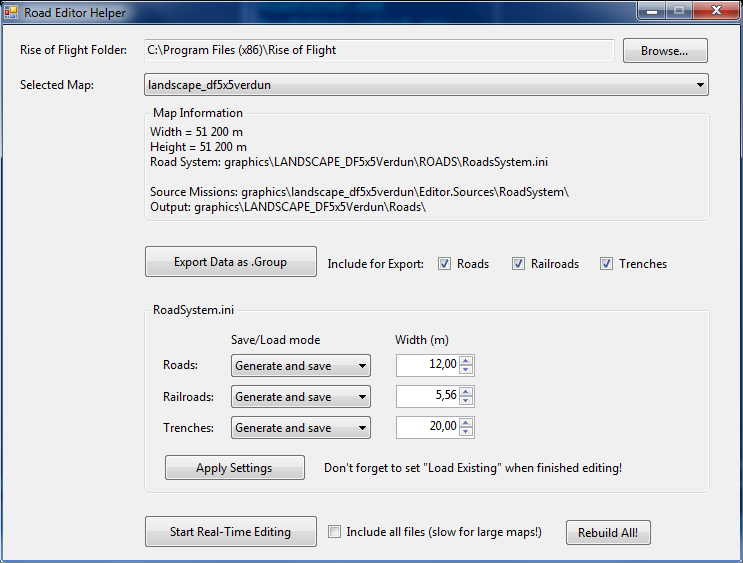
Task: Open the Roads Save/Load mode dropdown
Action: click(301, 366)
